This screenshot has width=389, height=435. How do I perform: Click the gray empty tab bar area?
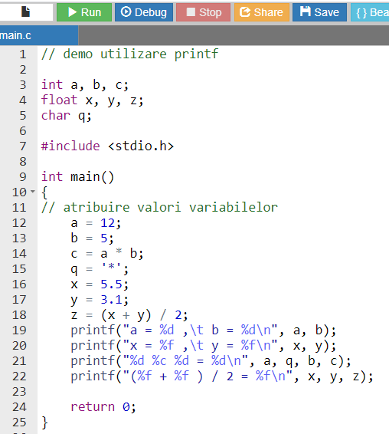pyautogui.click(x=233, y=35)
